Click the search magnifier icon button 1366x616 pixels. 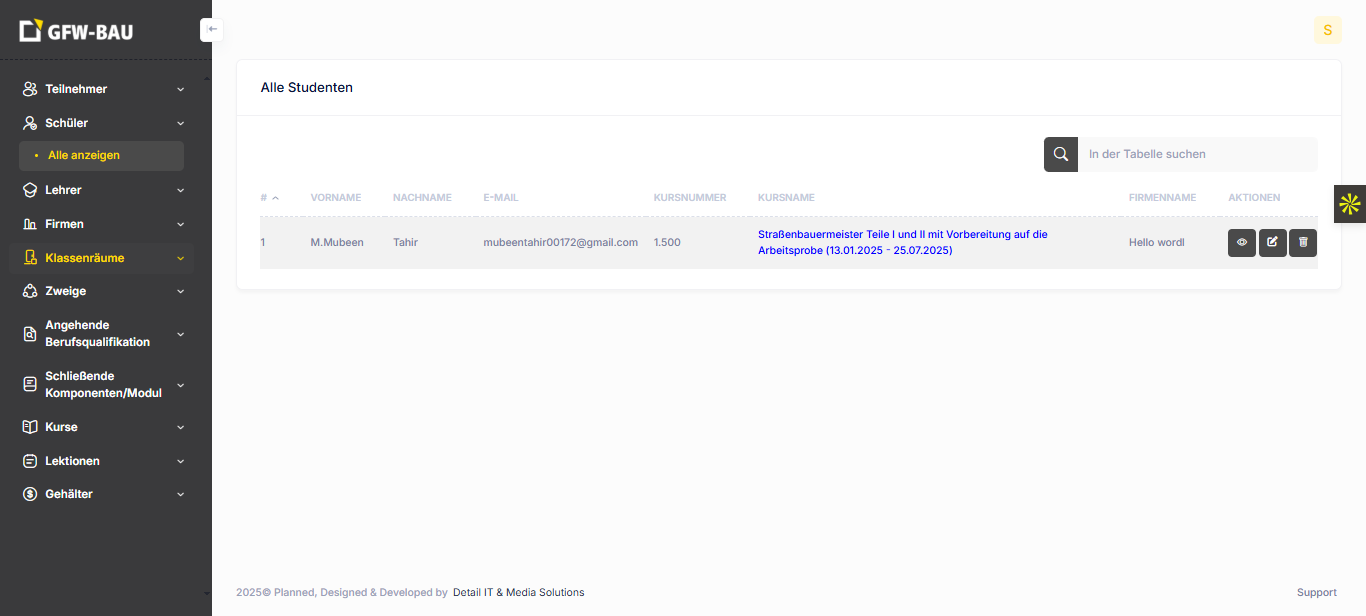1061,154
